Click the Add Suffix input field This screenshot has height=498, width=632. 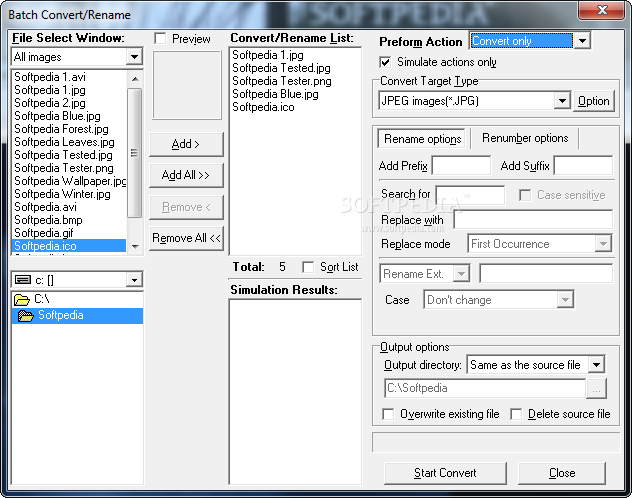pyautogui.click(x=583, y=166)
